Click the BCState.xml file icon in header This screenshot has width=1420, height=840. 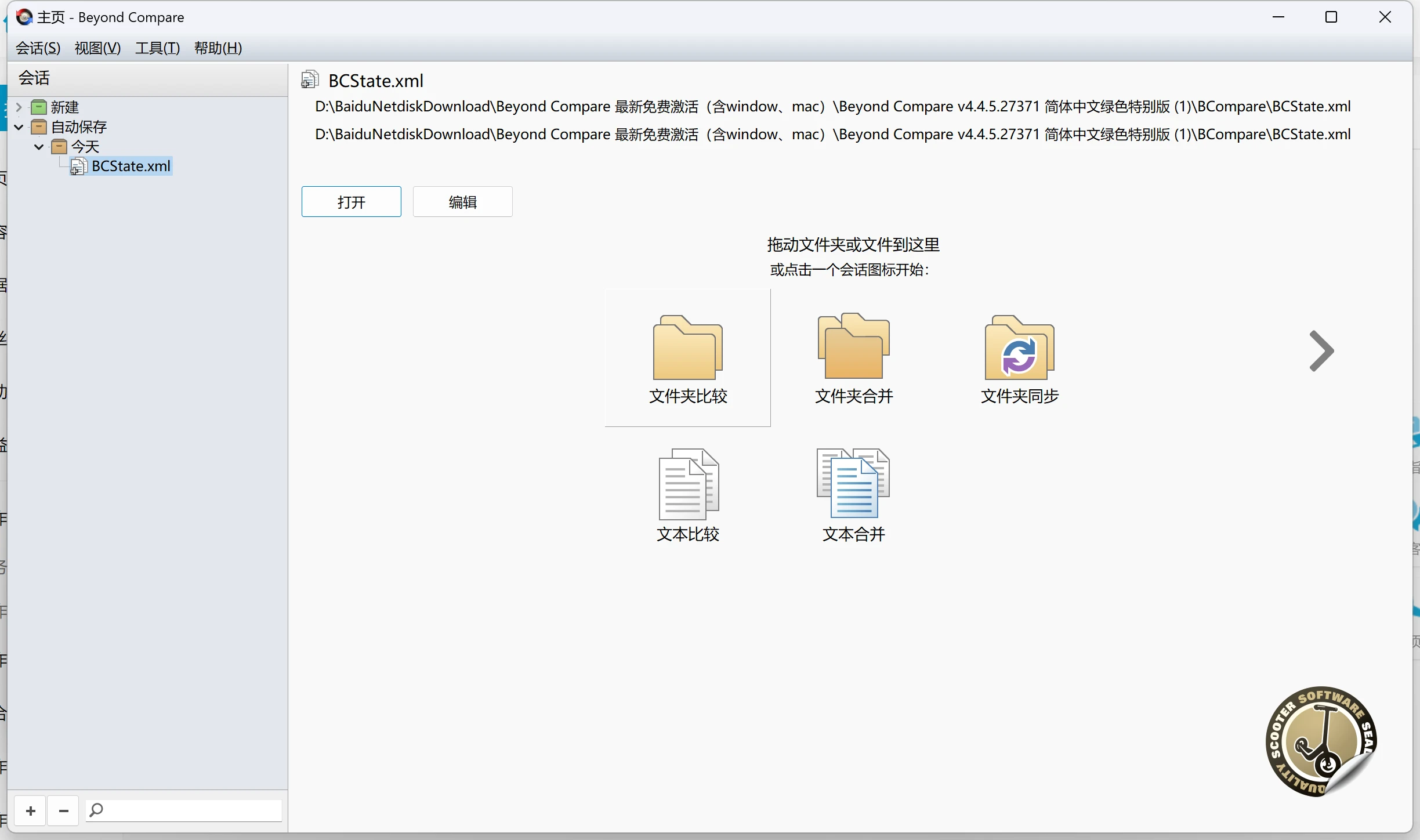[309, 79]
